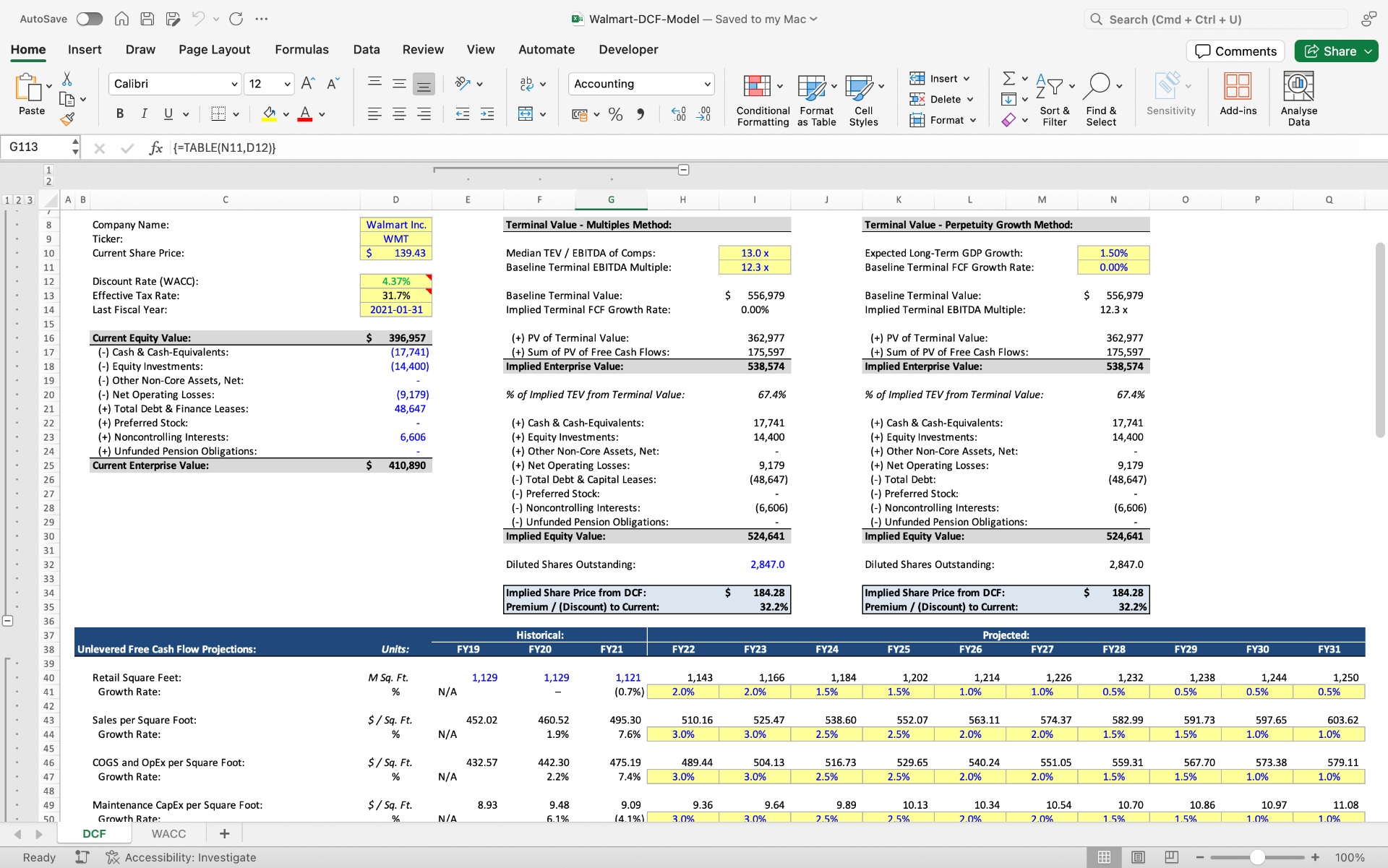The image size is (1388, 868).
Task: Toggle bold formatting
Action: (120, 113)
